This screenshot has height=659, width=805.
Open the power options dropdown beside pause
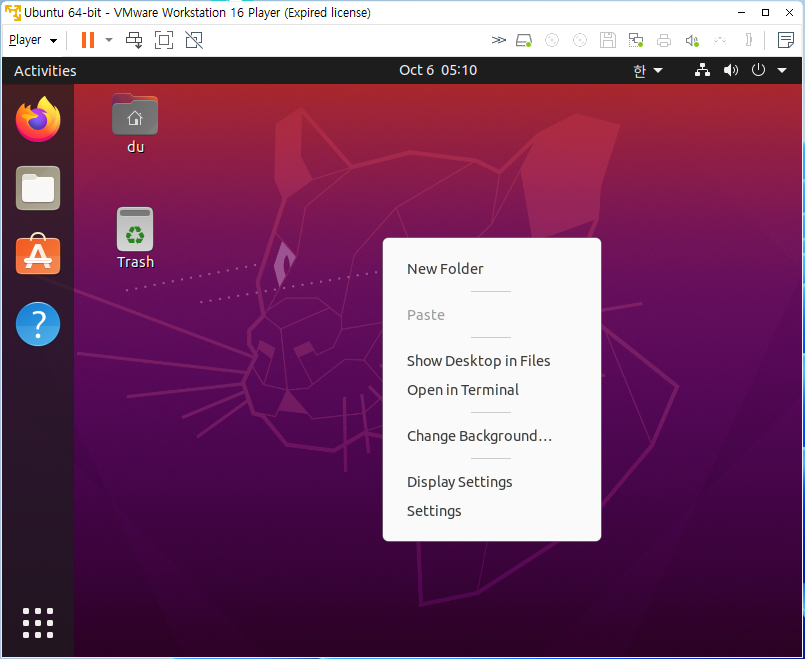coord(109,40)
